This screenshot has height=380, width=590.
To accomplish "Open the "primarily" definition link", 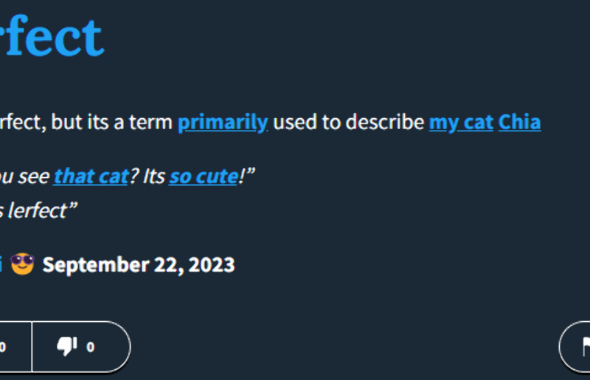I will point(223,122).
